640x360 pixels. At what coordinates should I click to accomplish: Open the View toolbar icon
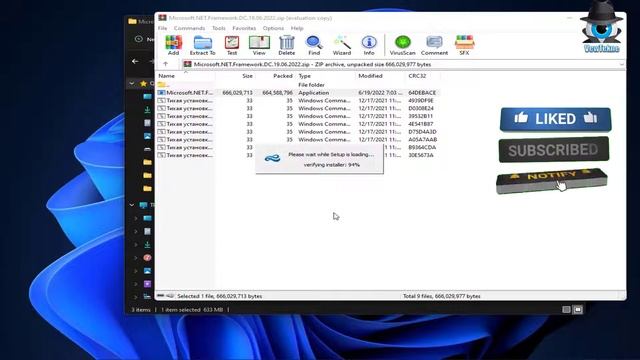tap(259, 45)
